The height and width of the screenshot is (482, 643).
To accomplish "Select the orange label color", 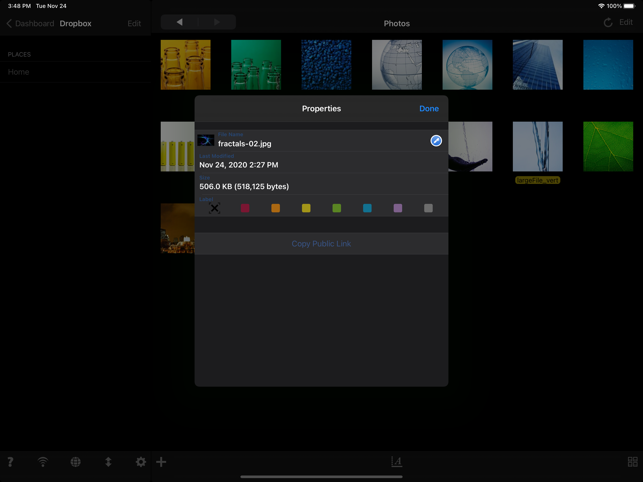I will pos(276,208).
